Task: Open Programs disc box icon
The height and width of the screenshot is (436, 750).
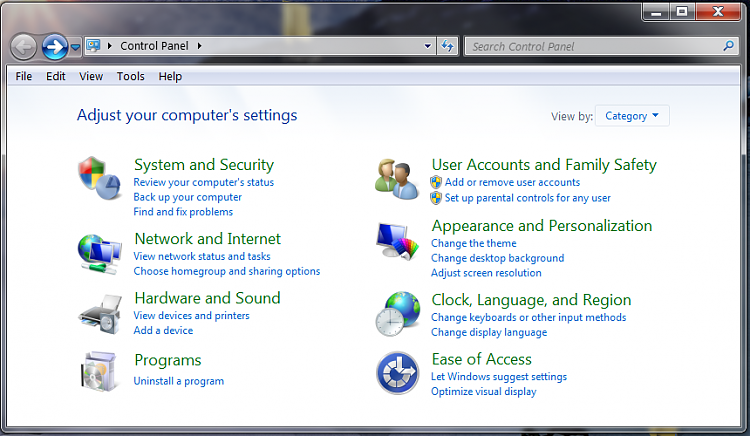Action: (x=99, y=372)
